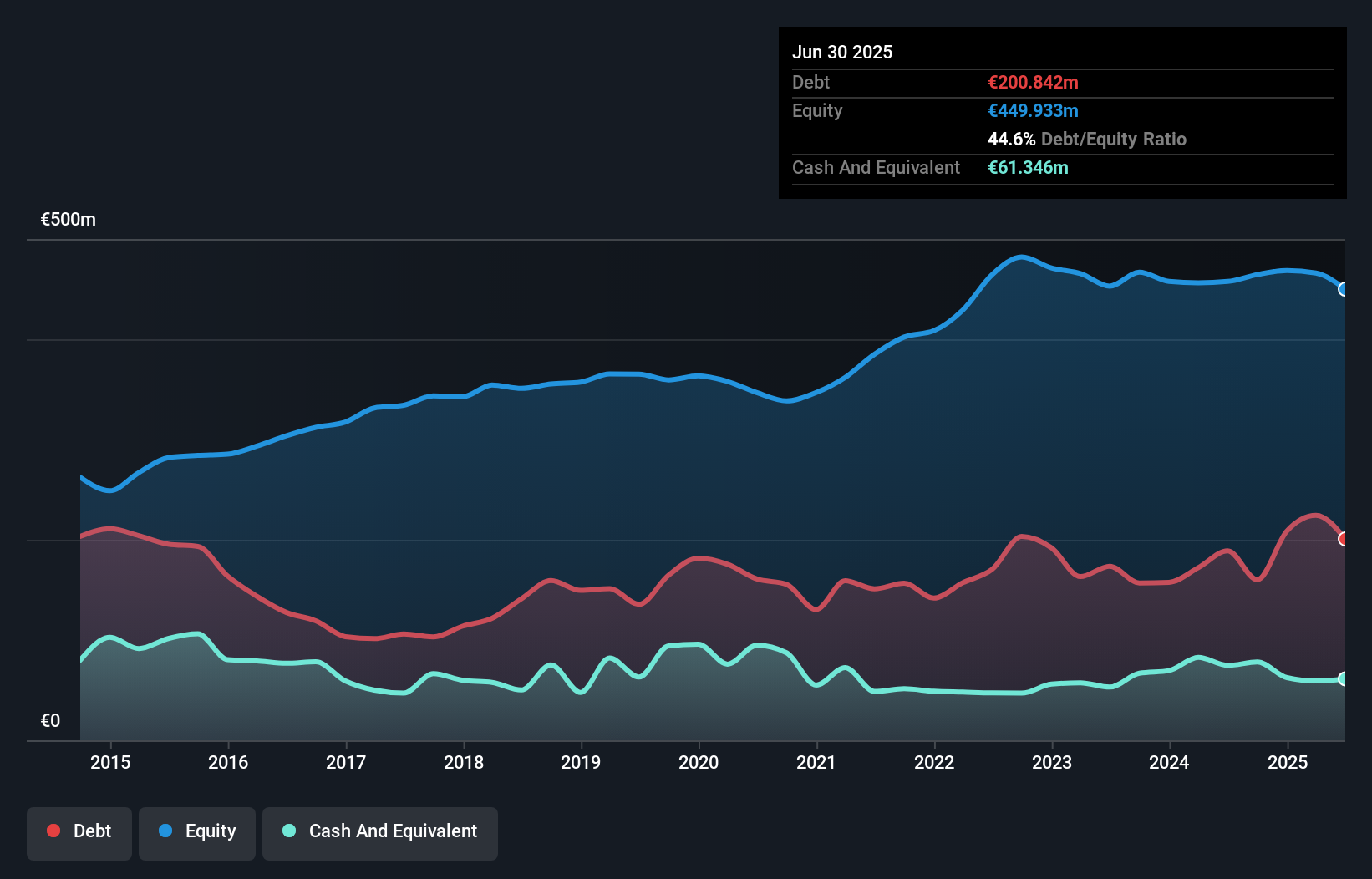Click the €500m y-axis label
This screenshot has width=1372, height=879.
tap(69, 220)
